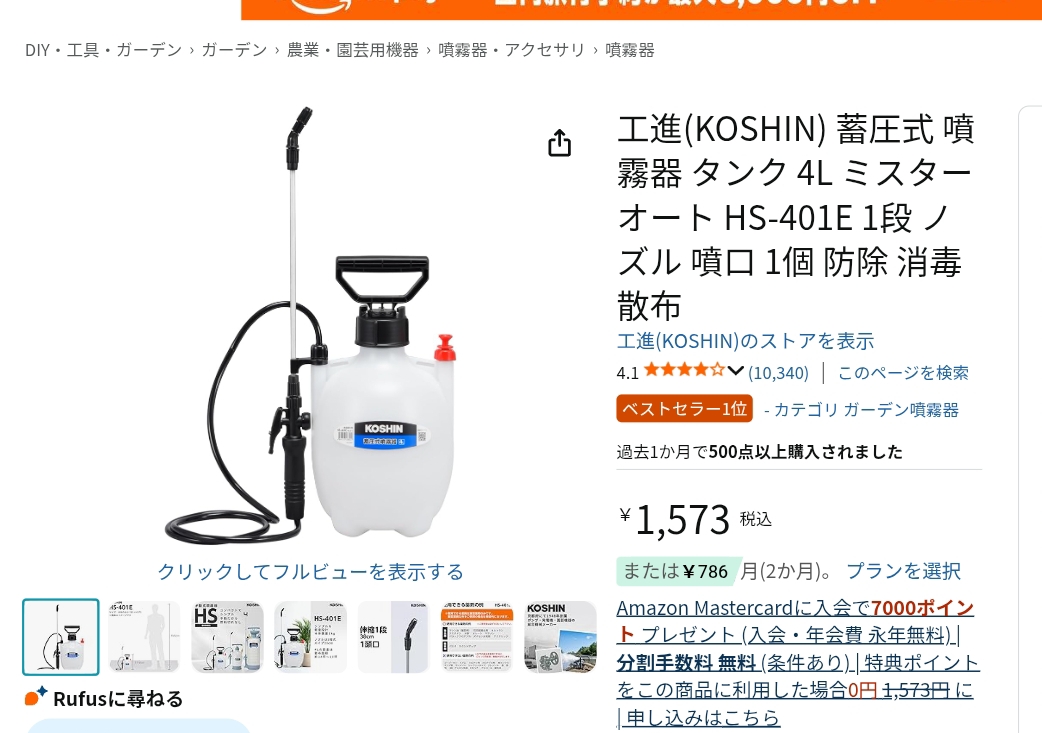The image size is (1042, 733).
Task: Select fifth thumbnail showing nozzle closeup
Action: tap(393, 637)
